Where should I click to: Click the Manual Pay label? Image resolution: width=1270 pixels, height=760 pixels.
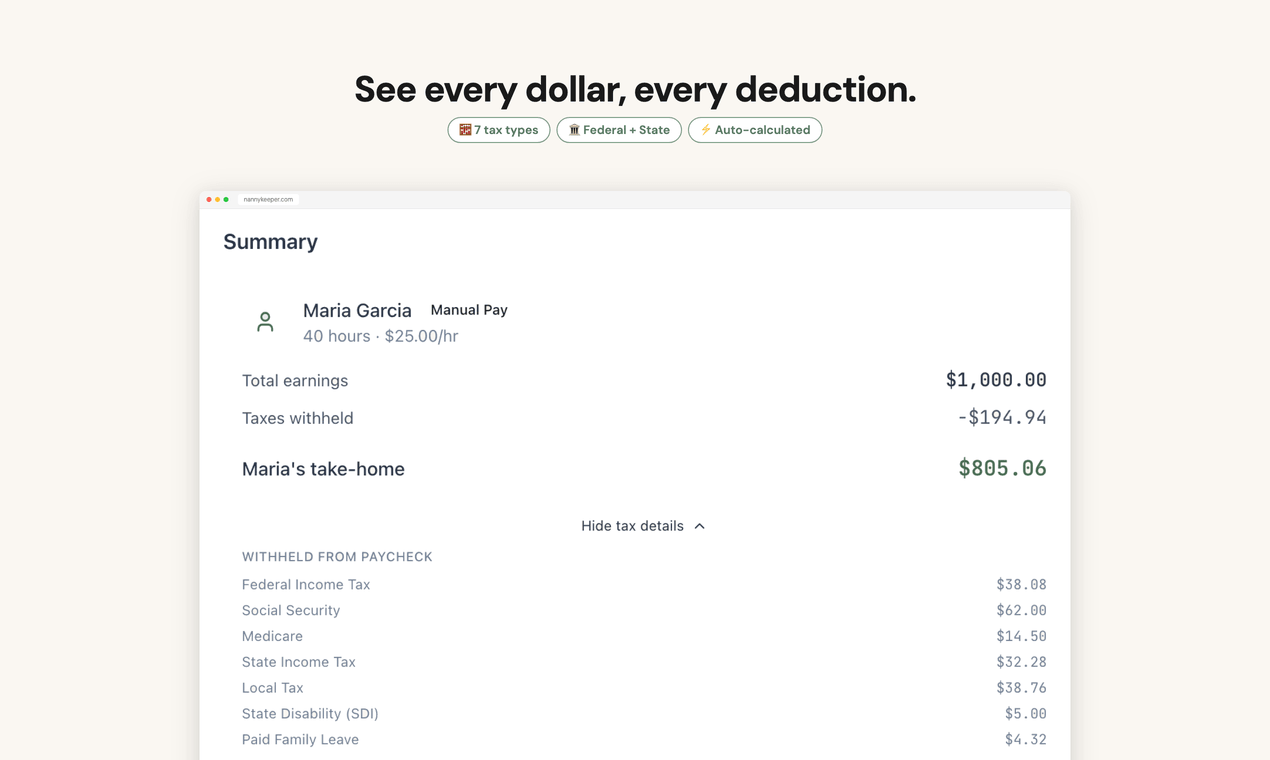click(x=469, y=310)
